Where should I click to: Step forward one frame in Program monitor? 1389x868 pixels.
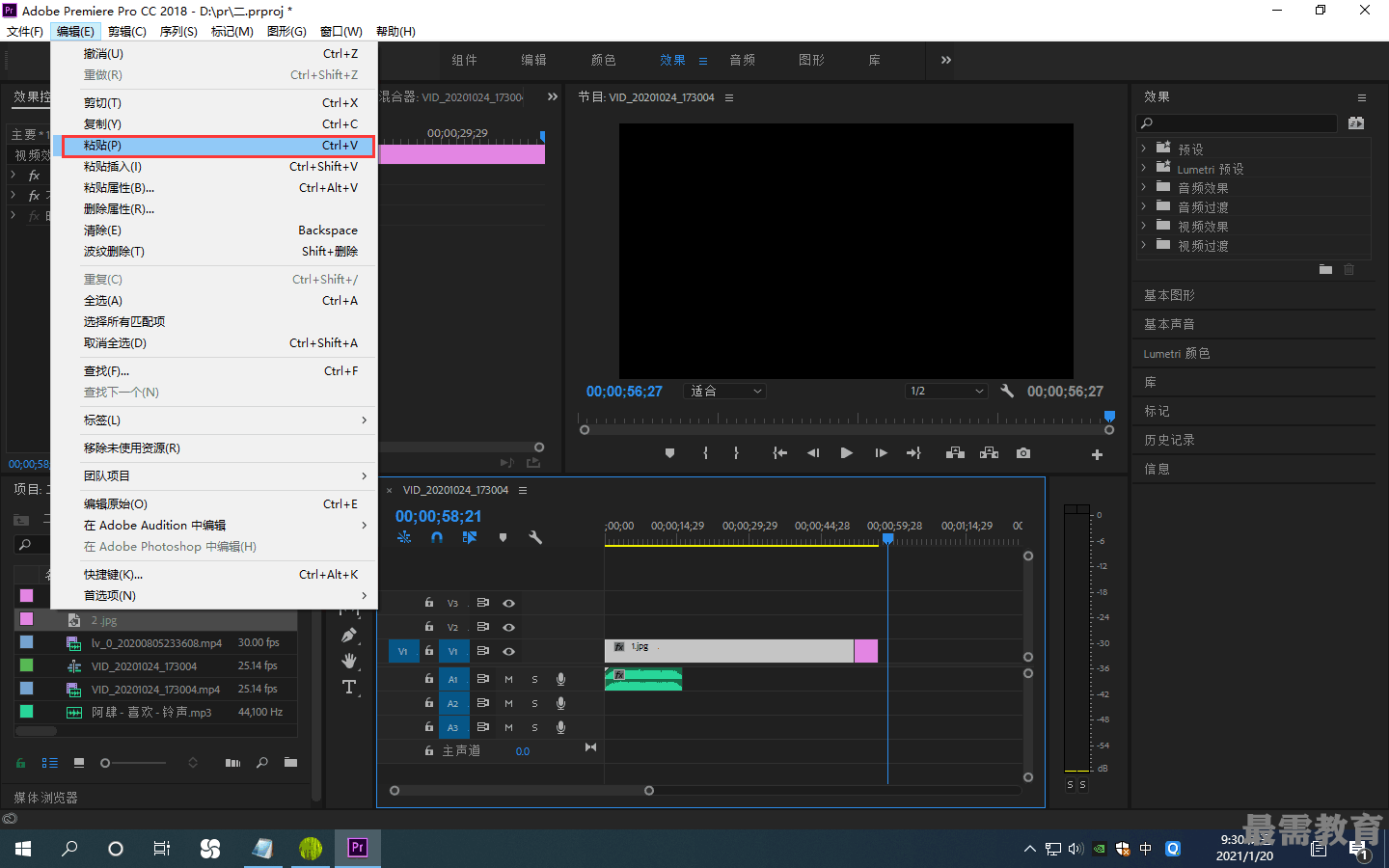(x=881, y=453)
